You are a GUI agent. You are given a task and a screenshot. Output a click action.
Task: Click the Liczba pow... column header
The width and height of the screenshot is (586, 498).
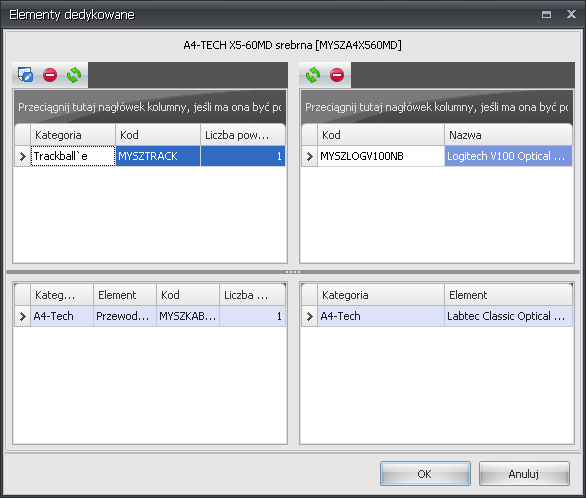coord(243,135)
